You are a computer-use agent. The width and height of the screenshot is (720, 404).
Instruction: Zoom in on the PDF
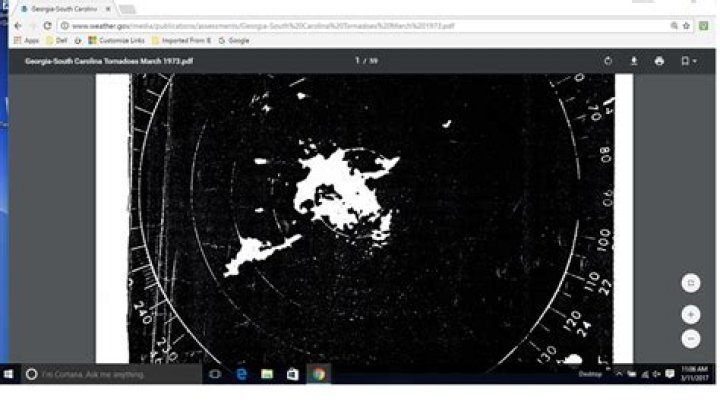click(x=691, y=314)
